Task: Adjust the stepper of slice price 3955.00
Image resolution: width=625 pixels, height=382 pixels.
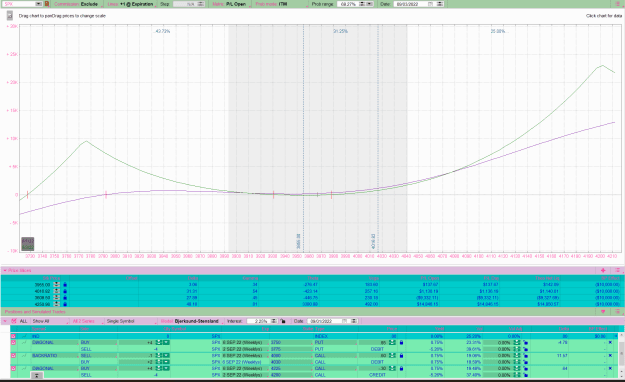Action: point(57,285)
